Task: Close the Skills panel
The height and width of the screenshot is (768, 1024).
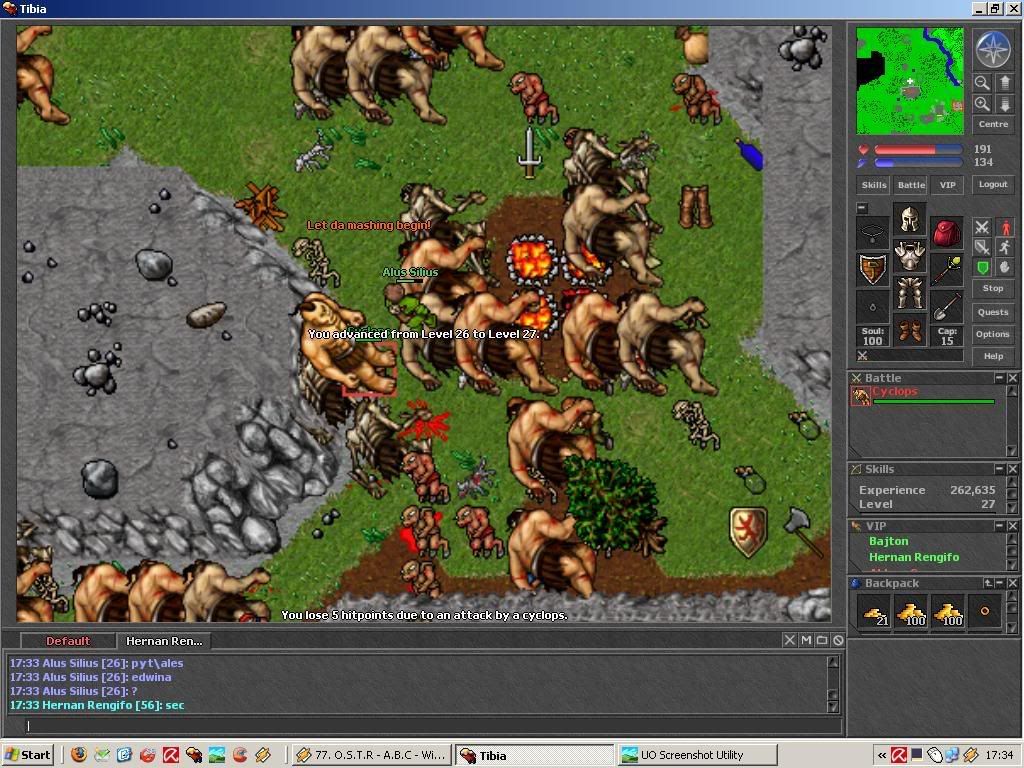Action: pyautogui.click(x=1012, y=469)
